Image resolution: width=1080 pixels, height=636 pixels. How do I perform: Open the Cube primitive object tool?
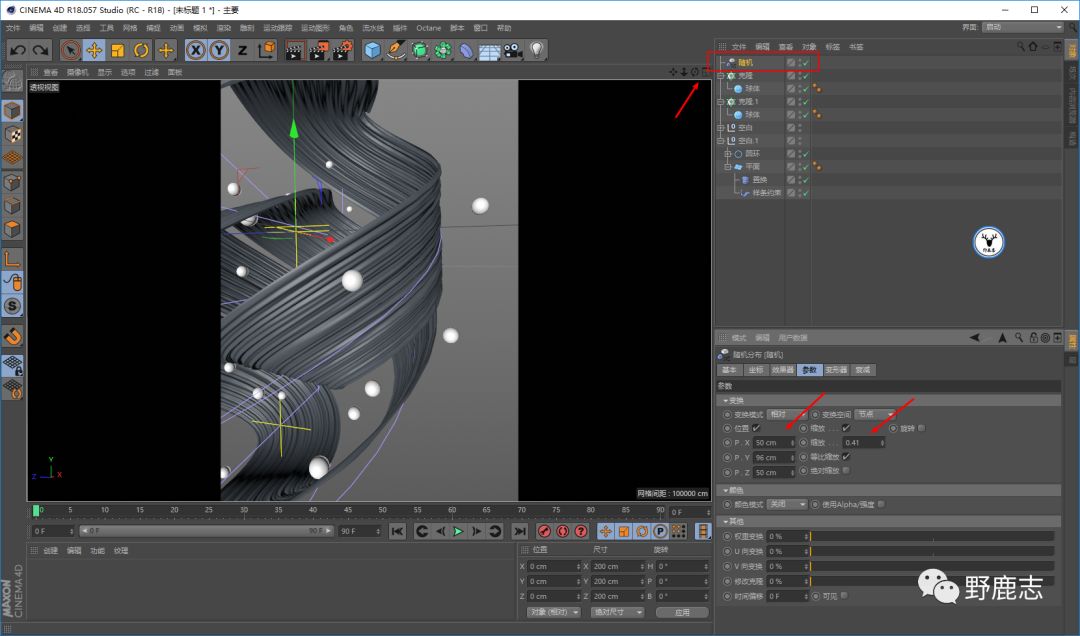coord(373,50)
